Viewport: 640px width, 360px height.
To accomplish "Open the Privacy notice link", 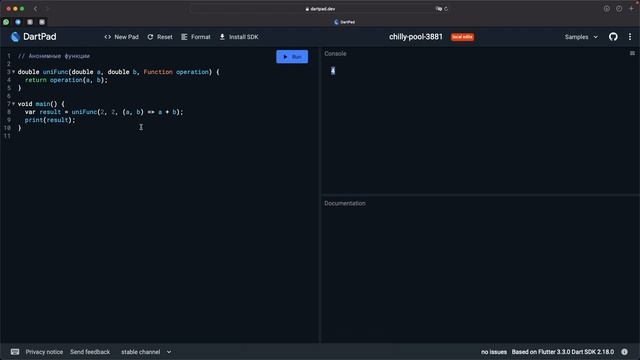I will click(44, 352).
